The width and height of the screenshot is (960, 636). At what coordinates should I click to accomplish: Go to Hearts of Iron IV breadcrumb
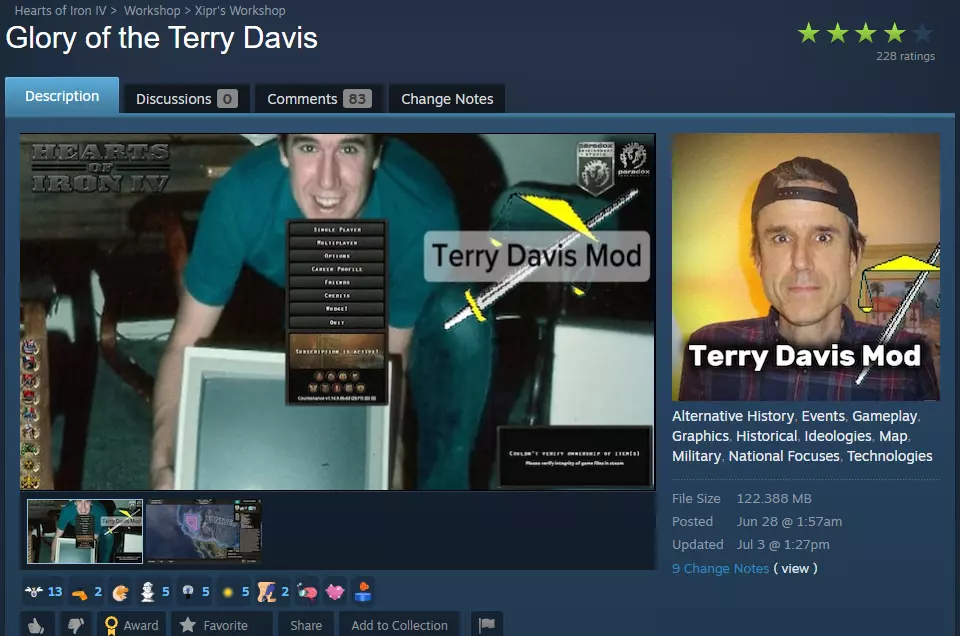(60, 10)
